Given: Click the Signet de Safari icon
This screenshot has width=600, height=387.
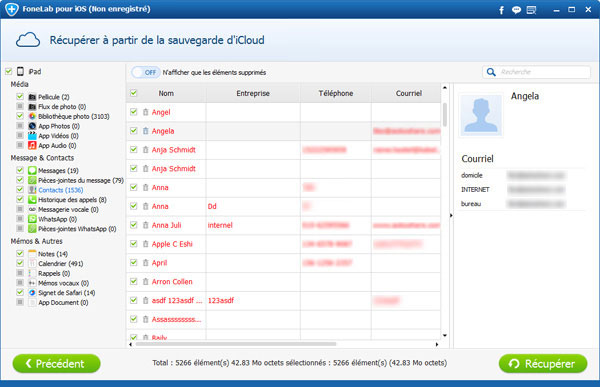Looking at the screenshot, I should tap(32, 292).
